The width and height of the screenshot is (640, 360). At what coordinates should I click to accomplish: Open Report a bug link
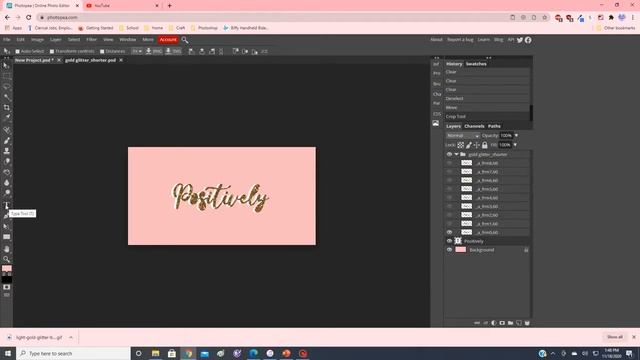[460, 40]
